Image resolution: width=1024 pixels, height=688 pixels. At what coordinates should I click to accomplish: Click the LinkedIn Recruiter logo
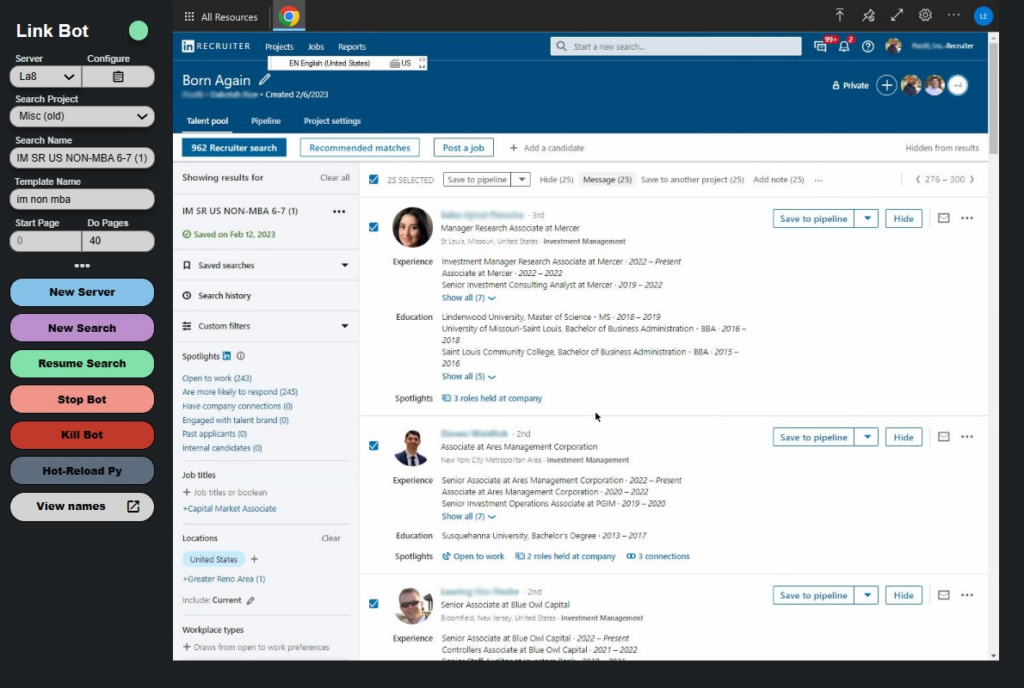tap(216, 46)
